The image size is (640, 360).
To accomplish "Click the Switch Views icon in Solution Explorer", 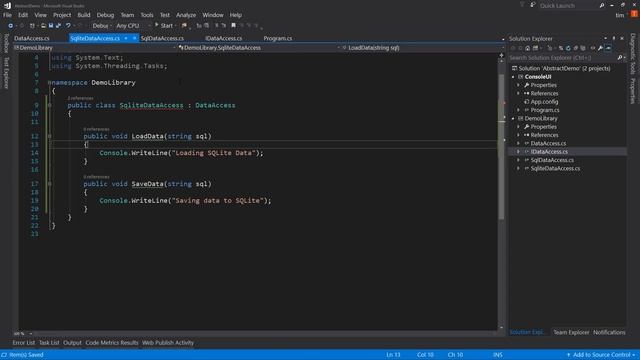I will (x=536, y=48).
